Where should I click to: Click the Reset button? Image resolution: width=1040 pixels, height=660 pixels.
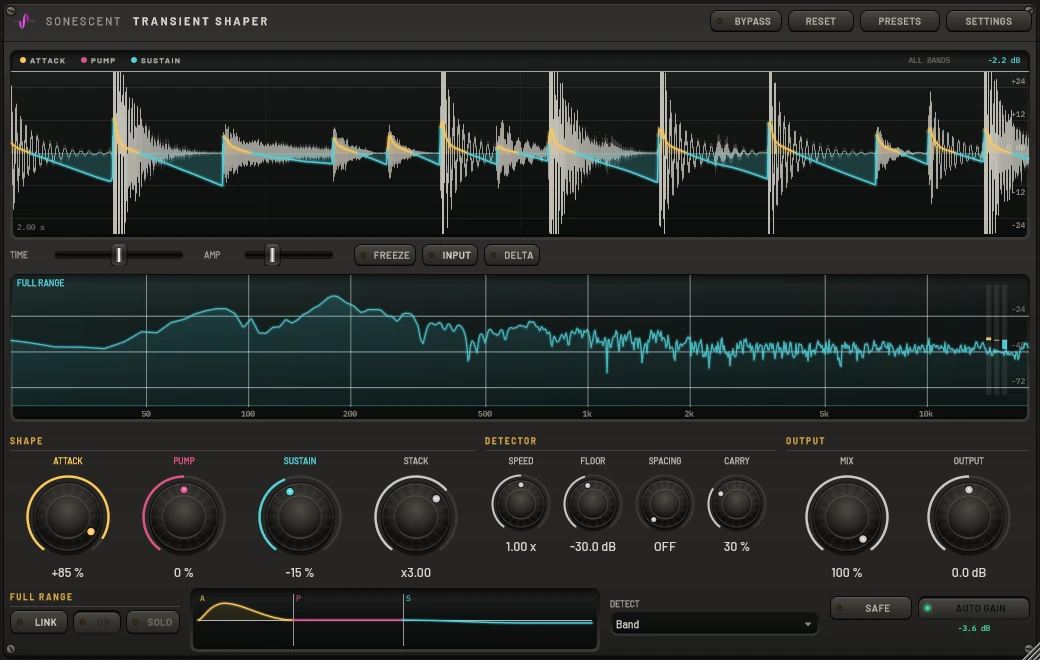820,21
